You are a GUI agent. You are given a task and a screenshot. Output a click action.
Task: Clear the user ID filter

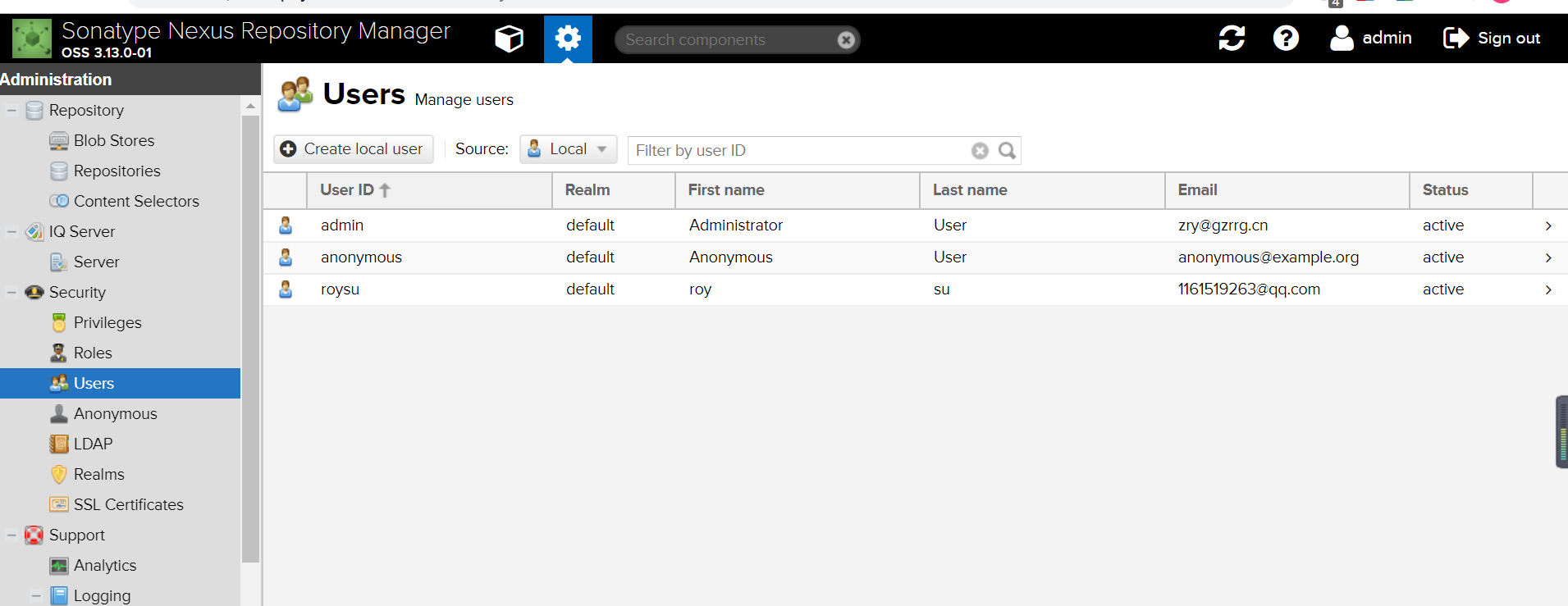(x=980, y=151)
